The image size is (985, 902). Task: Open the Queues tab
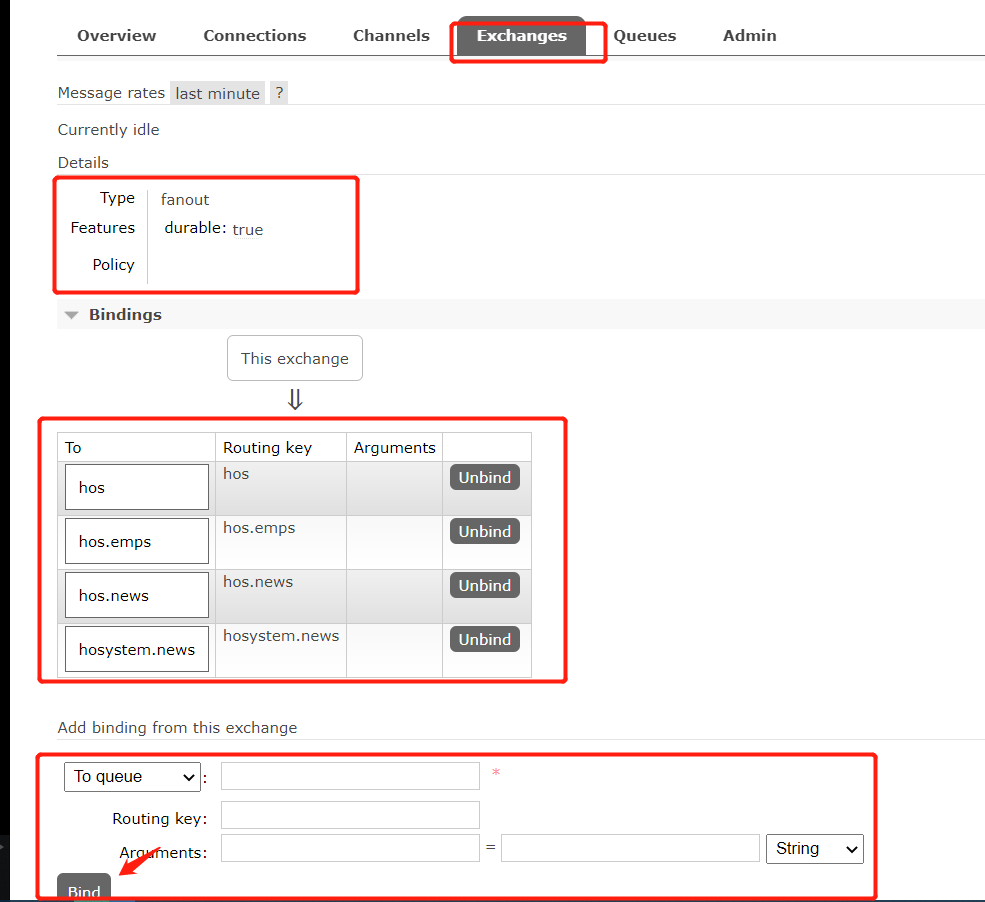tap(645, 36)
